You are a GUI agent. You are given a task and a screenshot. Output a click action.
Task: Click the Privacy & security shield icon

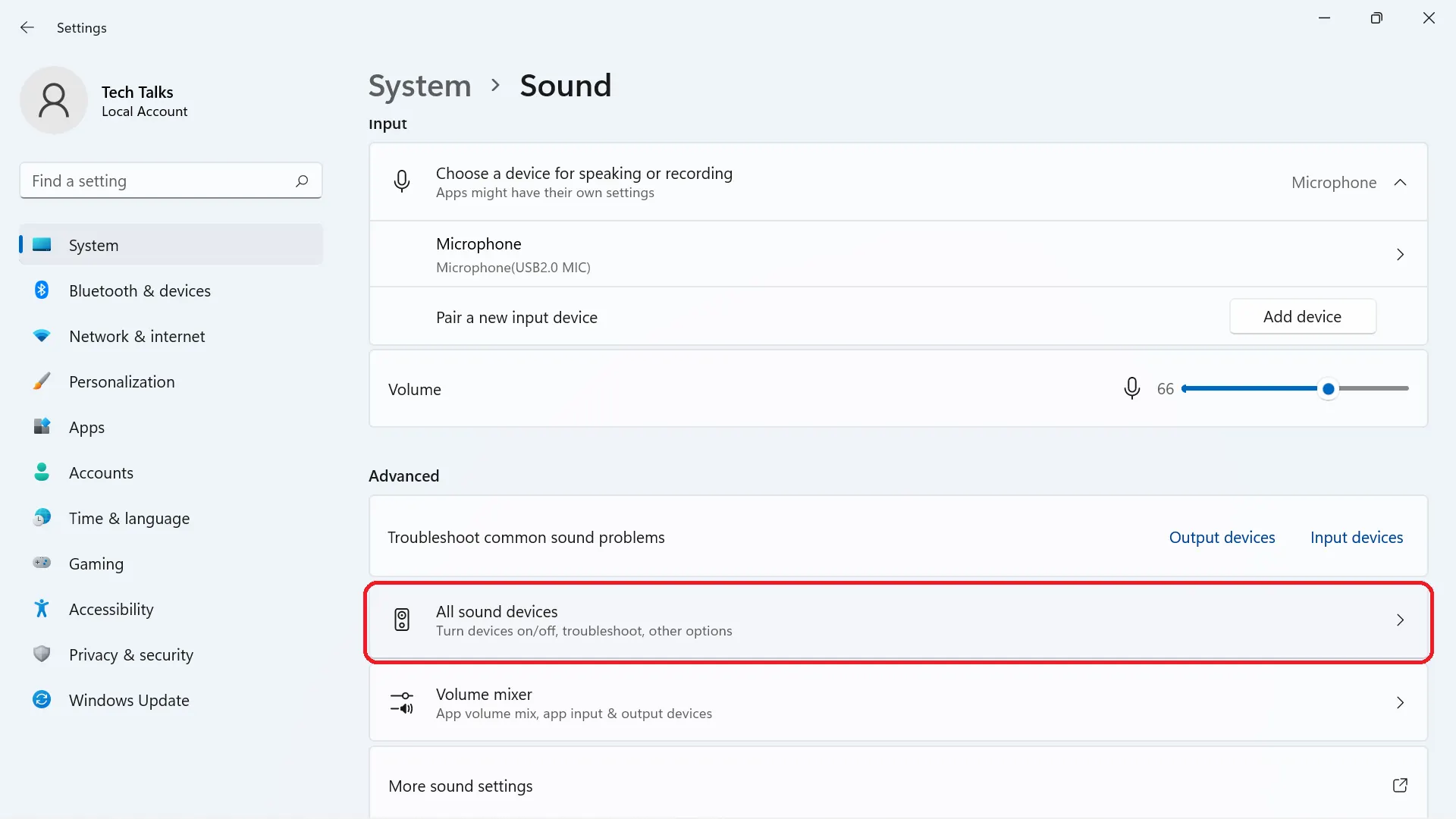point(42,654)
